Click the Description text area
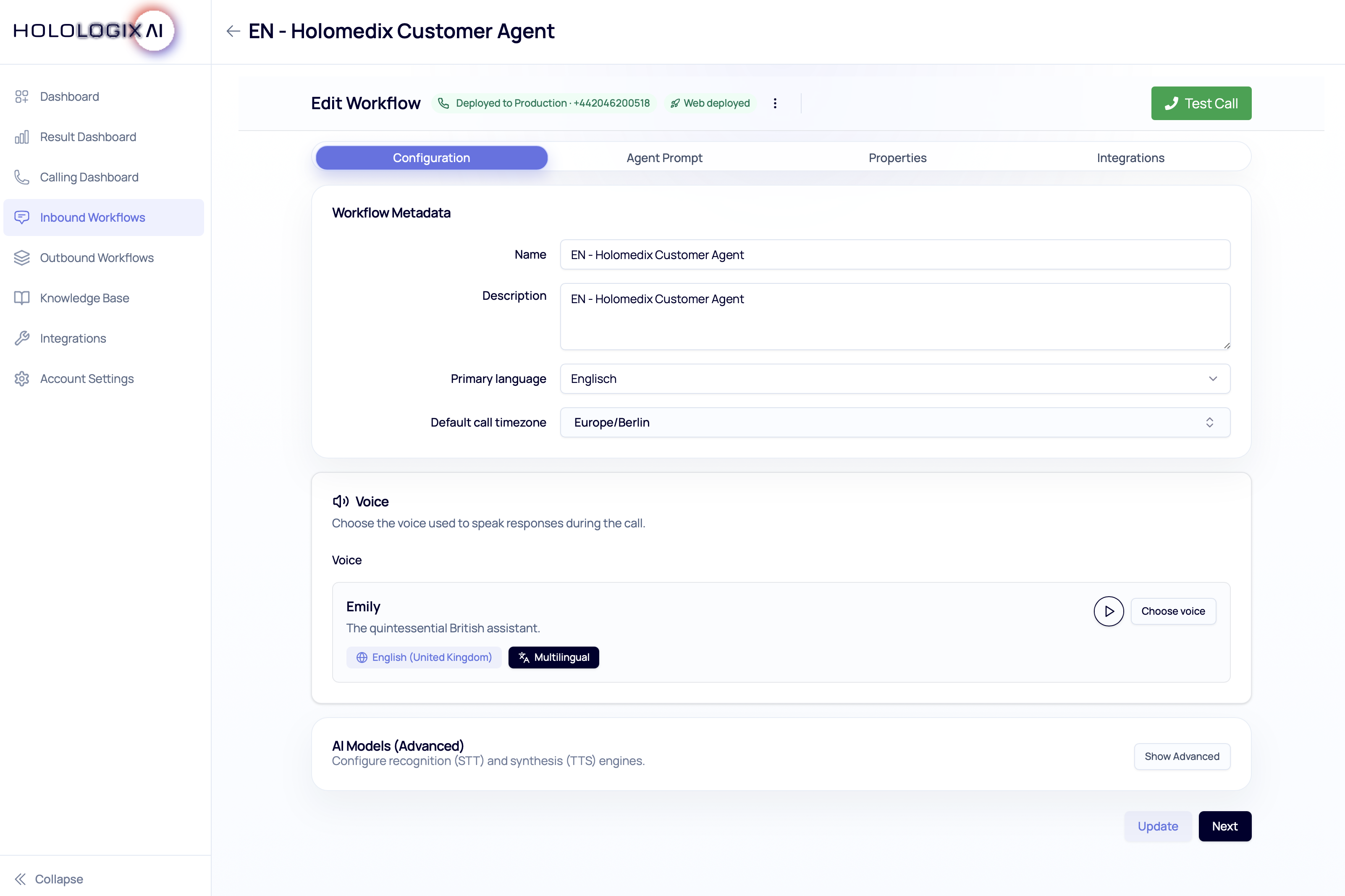The image size is (1345, 896). click(895, 317)
